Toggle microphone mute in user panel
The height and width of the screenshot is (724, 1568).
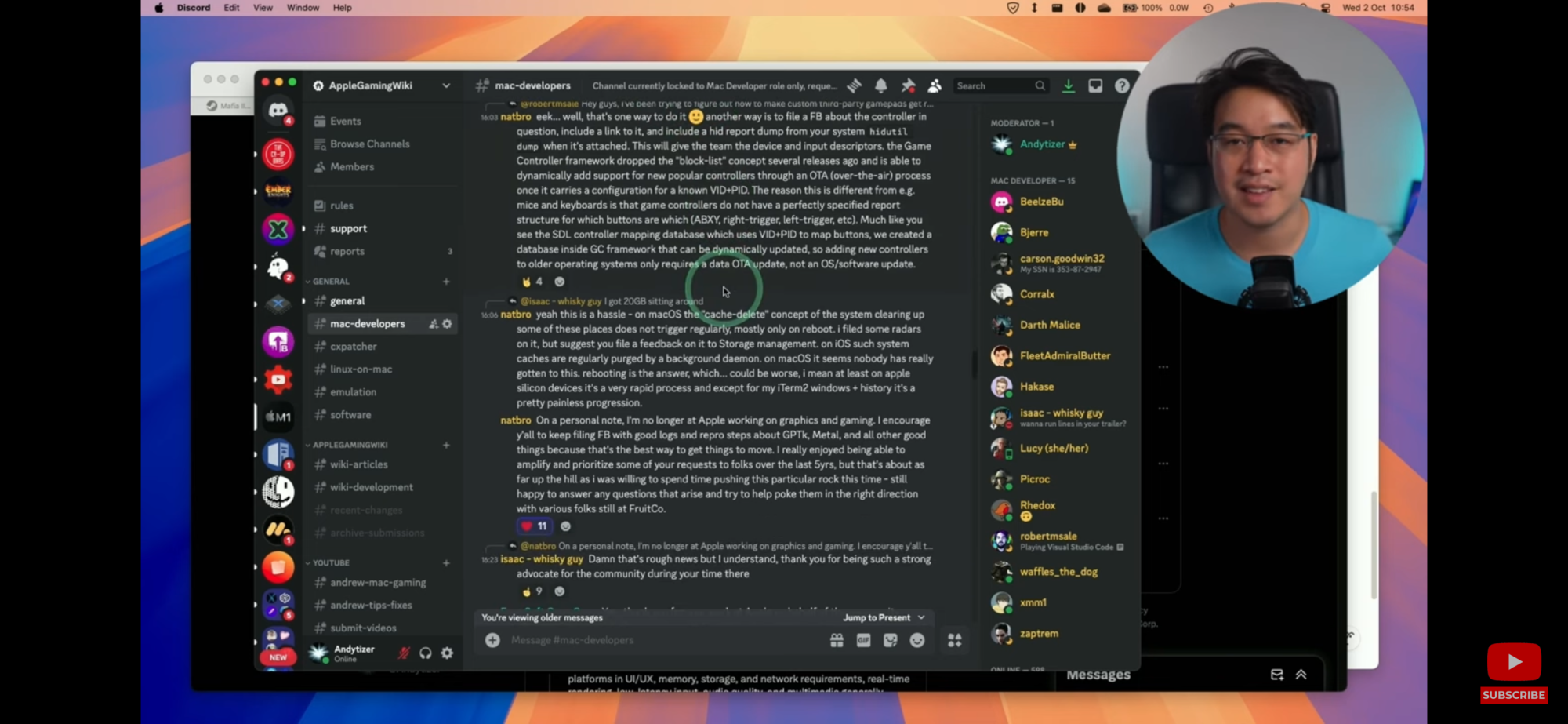point(404,653)
